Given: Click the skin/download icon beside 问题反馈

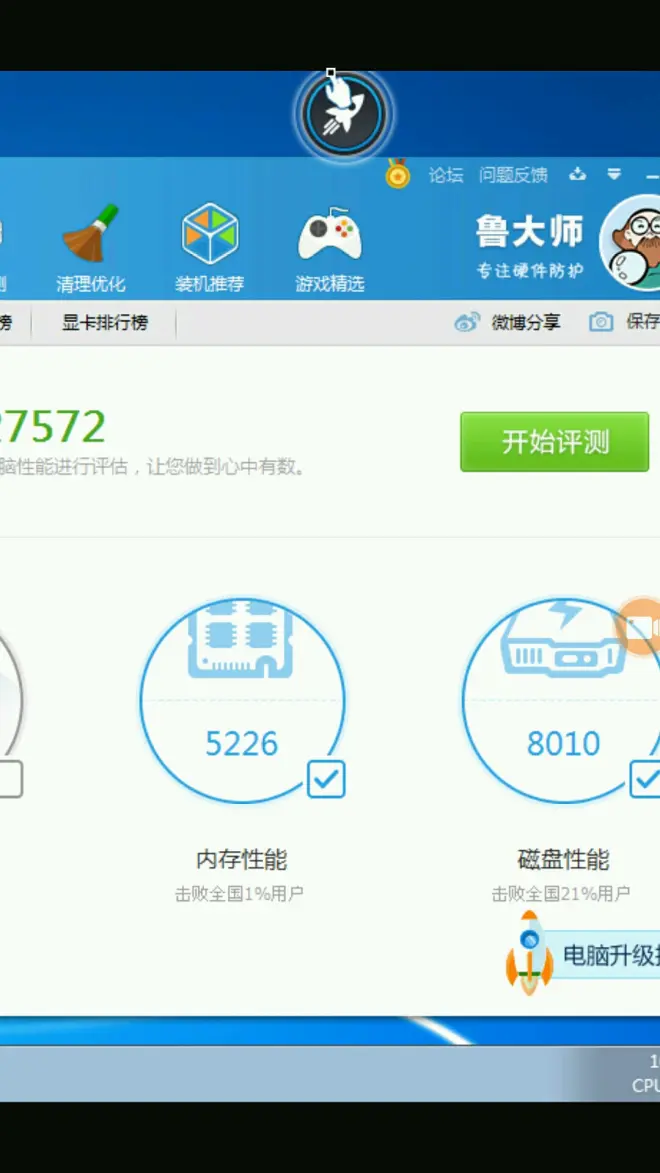Looking at the screenshot, I should point(577,174).
